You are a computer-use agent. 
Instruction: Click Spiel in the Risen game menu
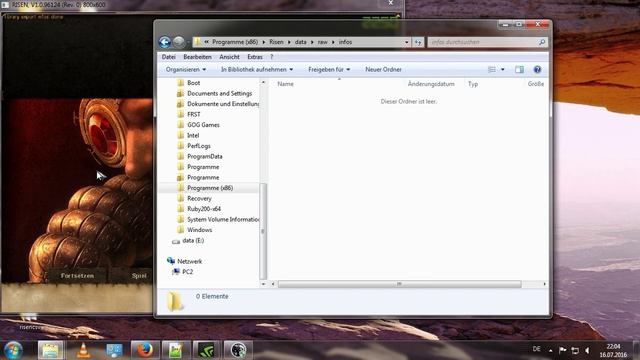[x=139, y=276]
